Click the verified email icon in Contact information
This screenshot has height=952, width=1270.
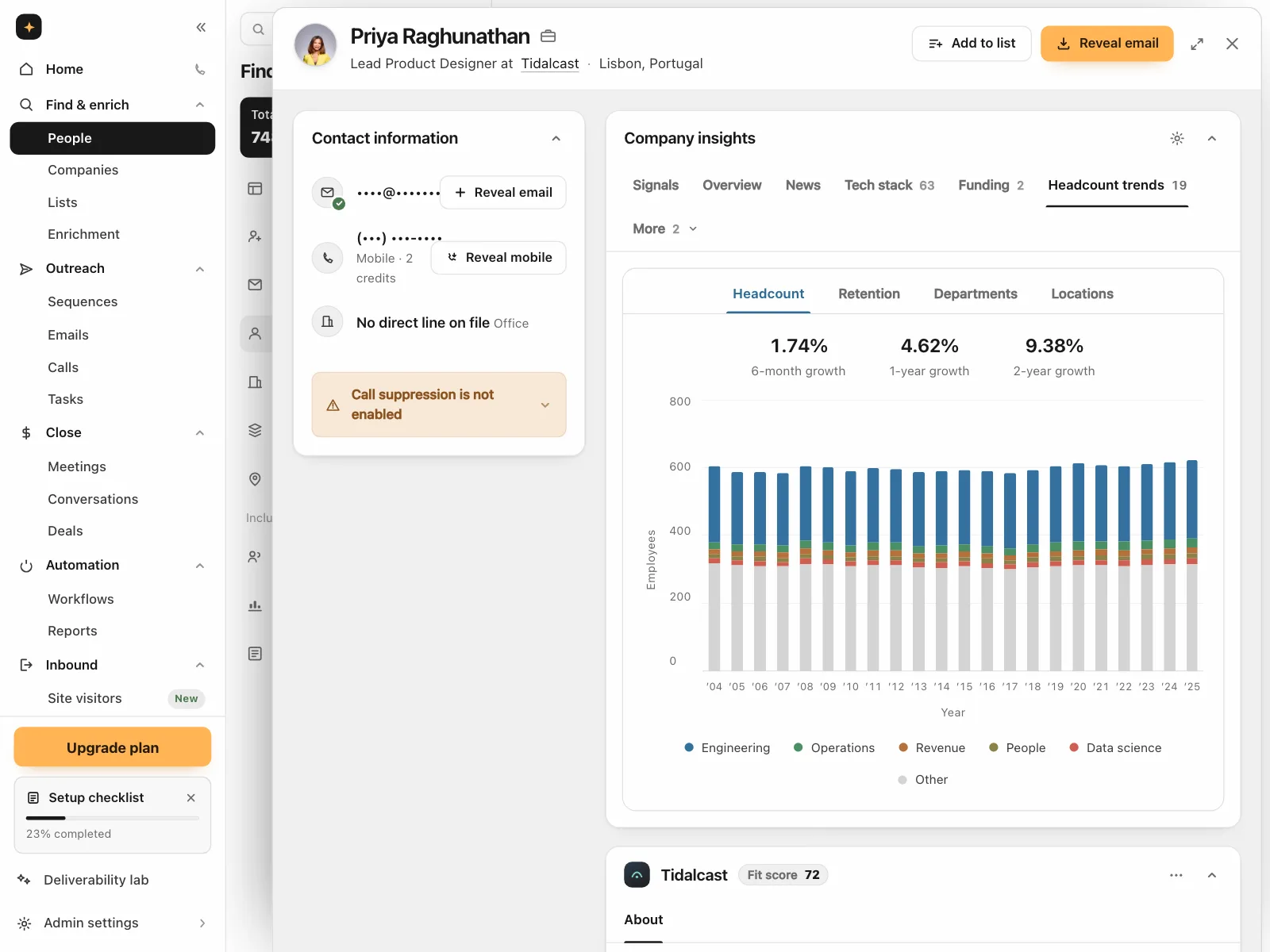(328, 193)
